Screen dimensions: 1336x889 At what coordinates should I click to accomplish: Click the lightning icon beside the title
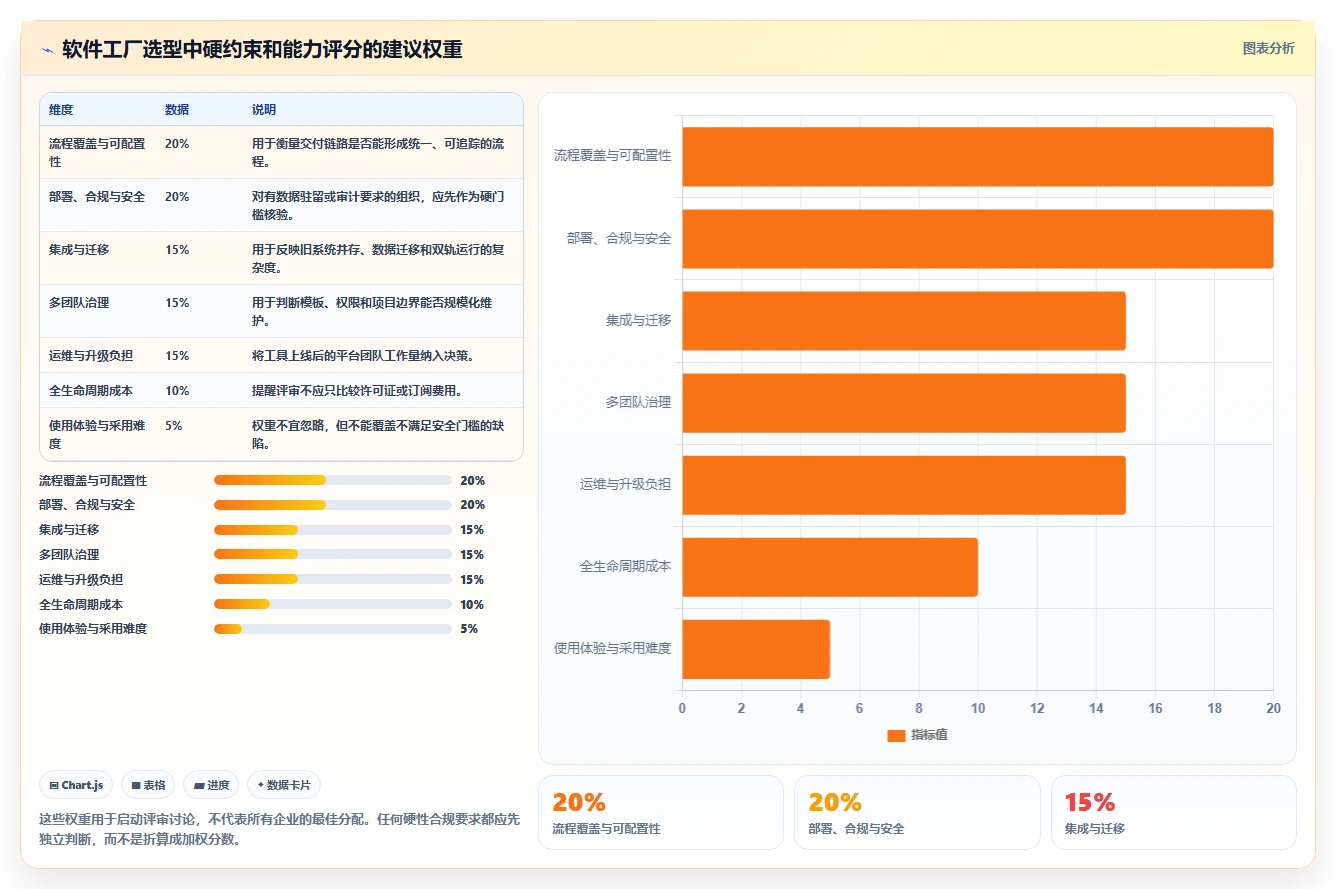tap(47, 50)
